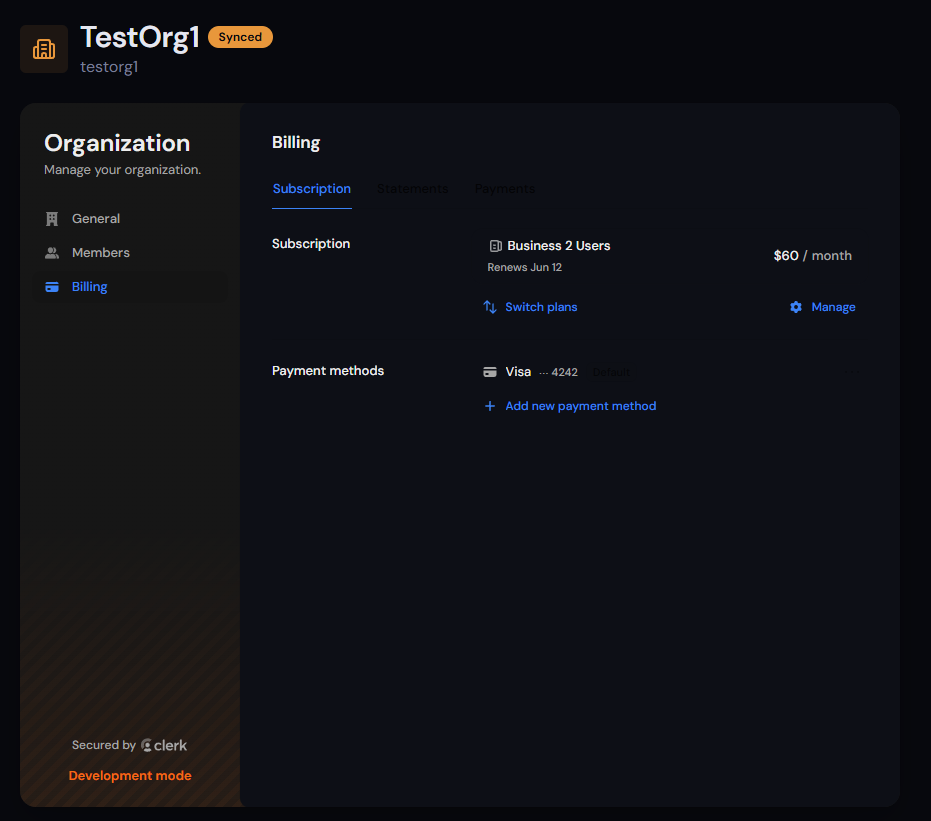
Task: Click the Payment methods section label
Action: pyautogui.click(x=328, y=371)
